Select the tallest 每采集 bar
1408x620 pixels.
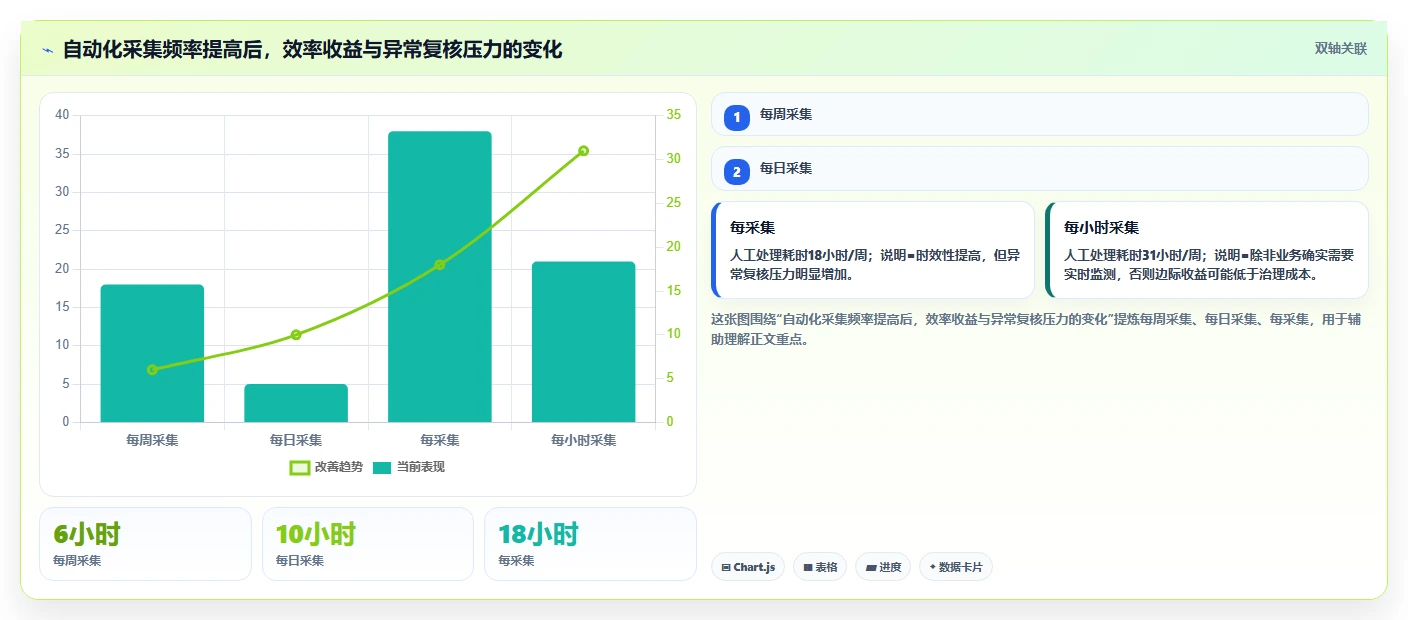(440, 276)
